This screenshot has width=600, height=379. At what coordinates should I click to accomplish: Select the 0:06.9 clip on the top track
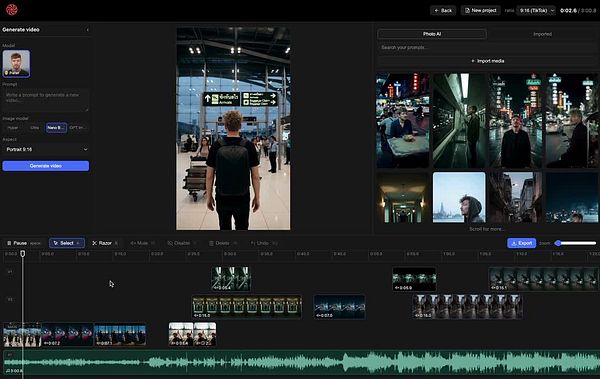tap(414, 279)
